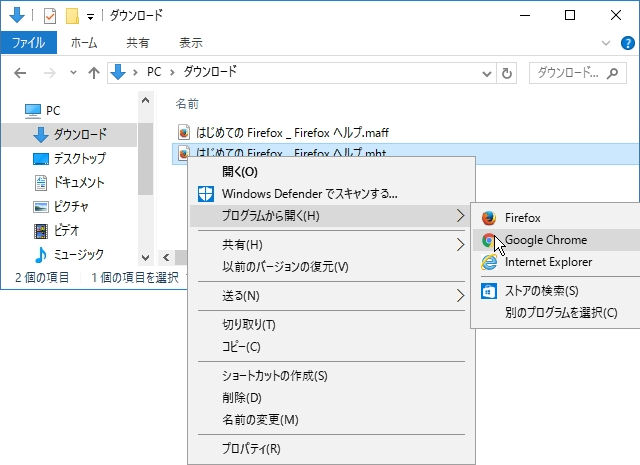
Task: Select the .mht Firefox help file
Action: [x=405, y=154]
